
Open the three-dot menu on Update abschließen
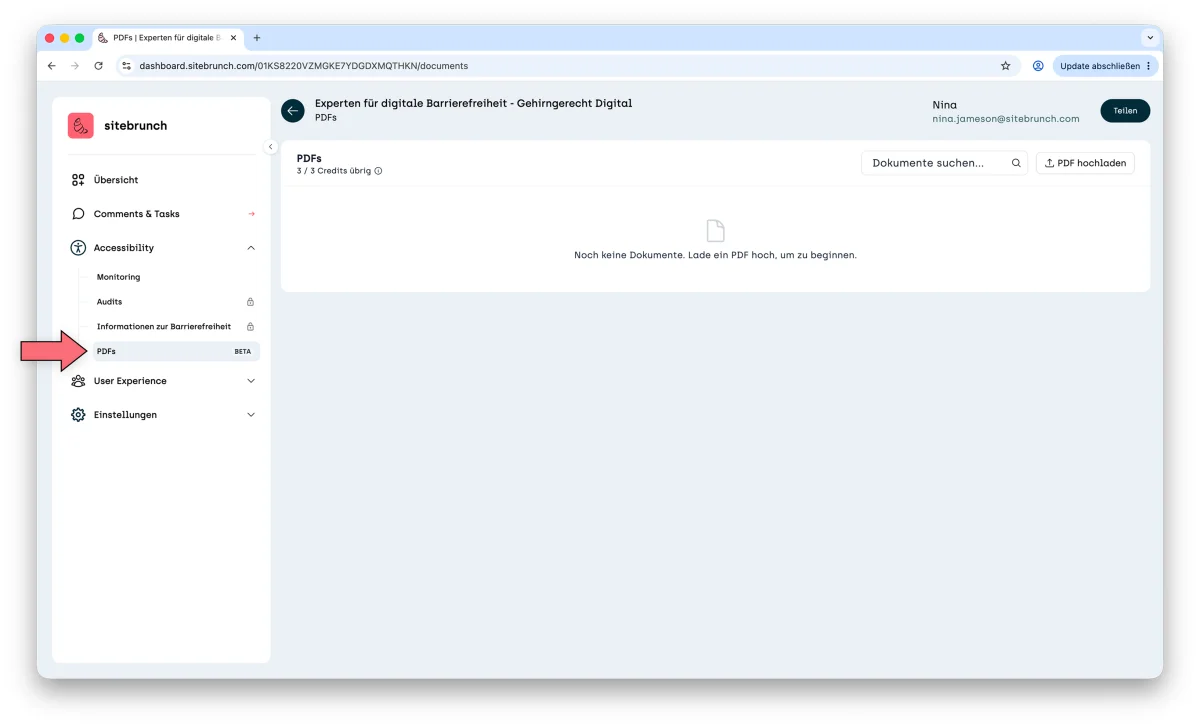tap(1148, 66)
